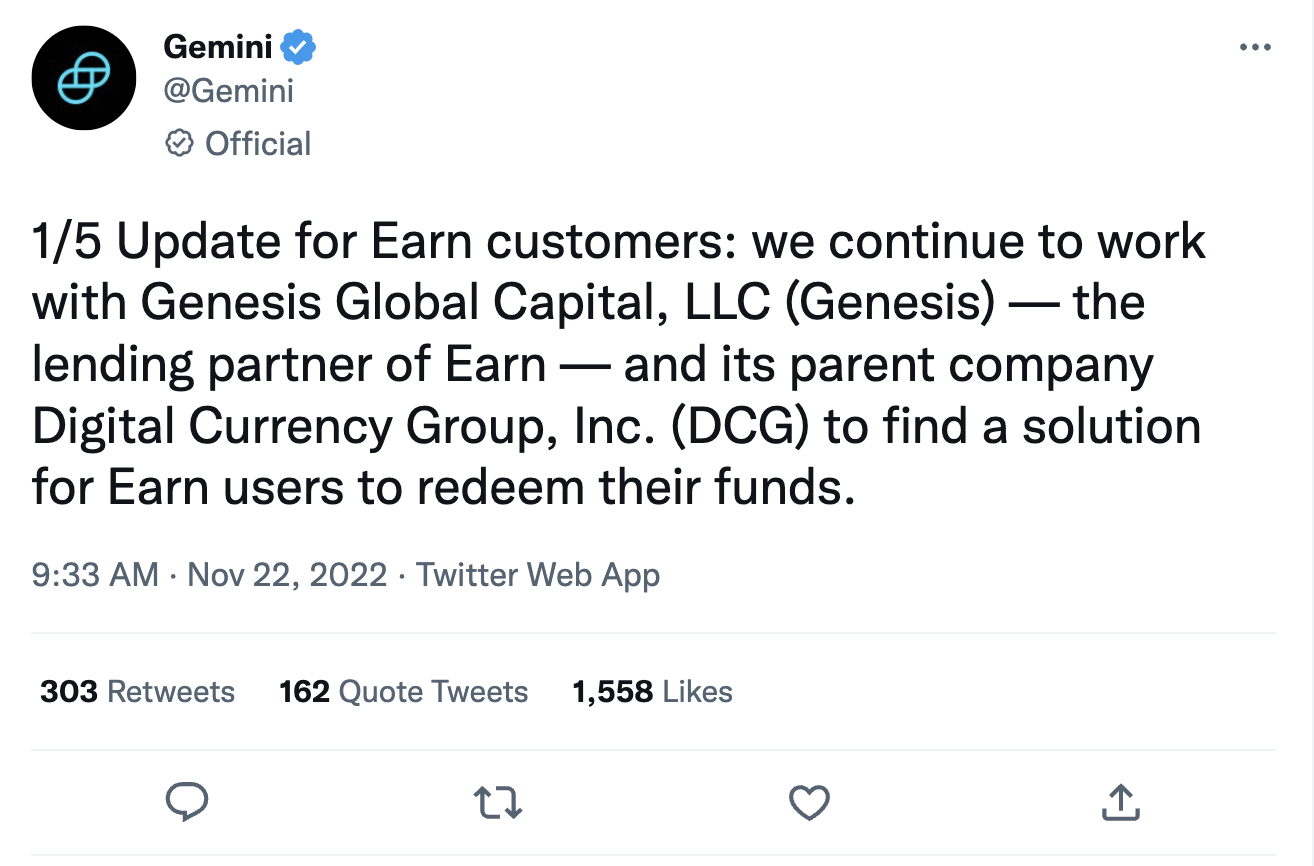Click the 9:33 AM timestamp
Image resolution: width=1314 pixels, height=866 pixels.
click(95, 575)
